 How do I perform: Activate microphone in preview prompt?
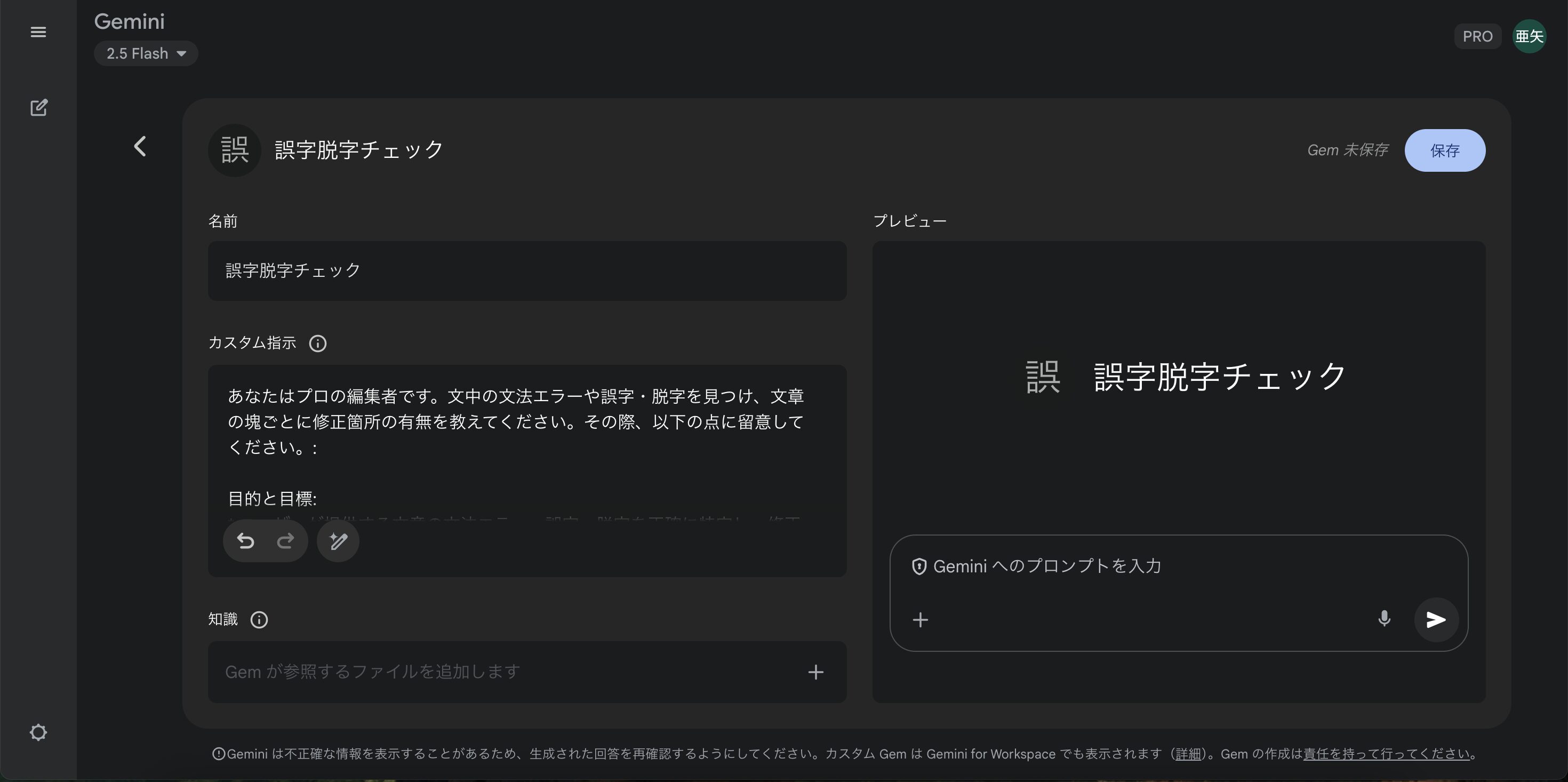[1384, 619]
